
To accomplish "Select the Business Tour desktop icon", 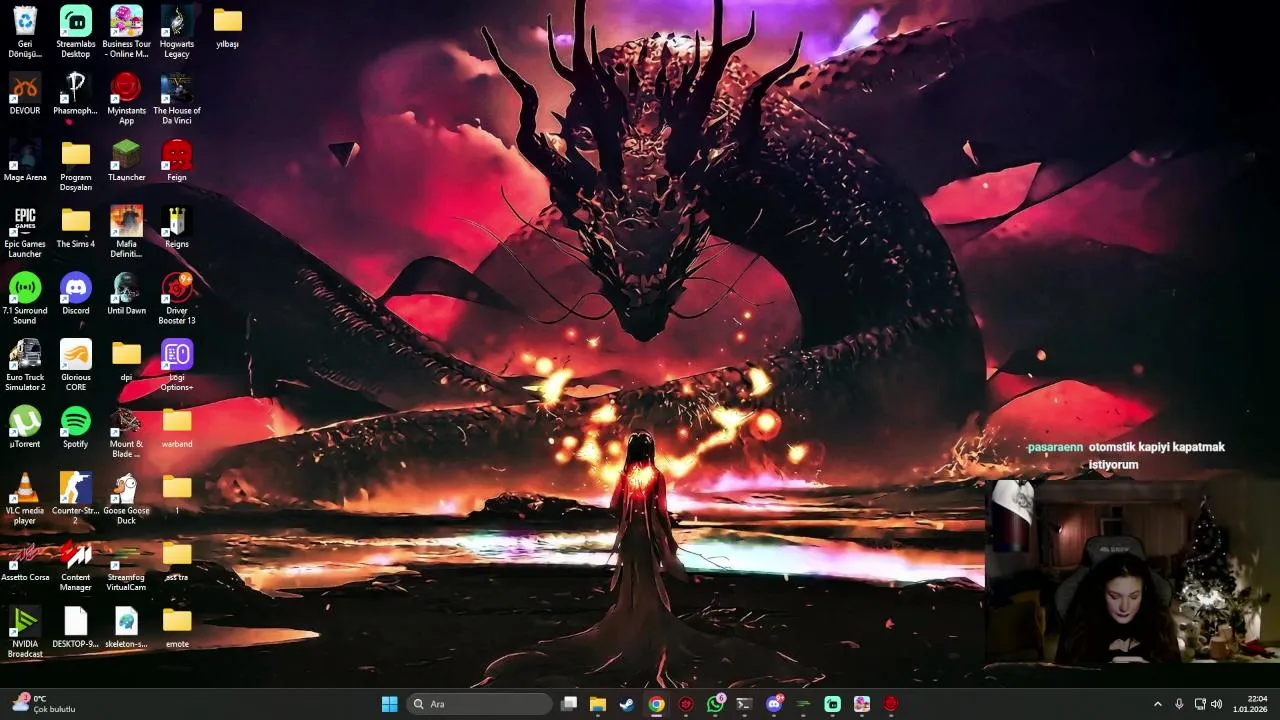I will point(126,32).
